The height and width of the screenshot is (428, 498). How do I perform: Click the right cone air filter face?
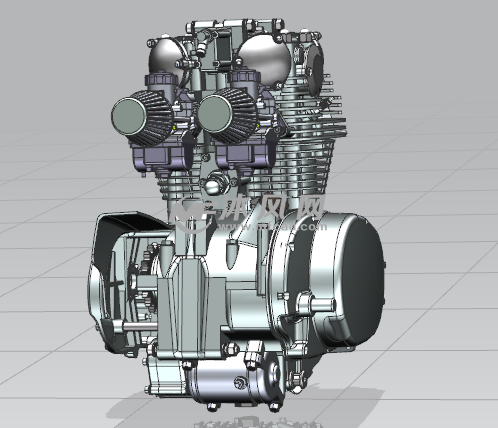click(215, 113)
